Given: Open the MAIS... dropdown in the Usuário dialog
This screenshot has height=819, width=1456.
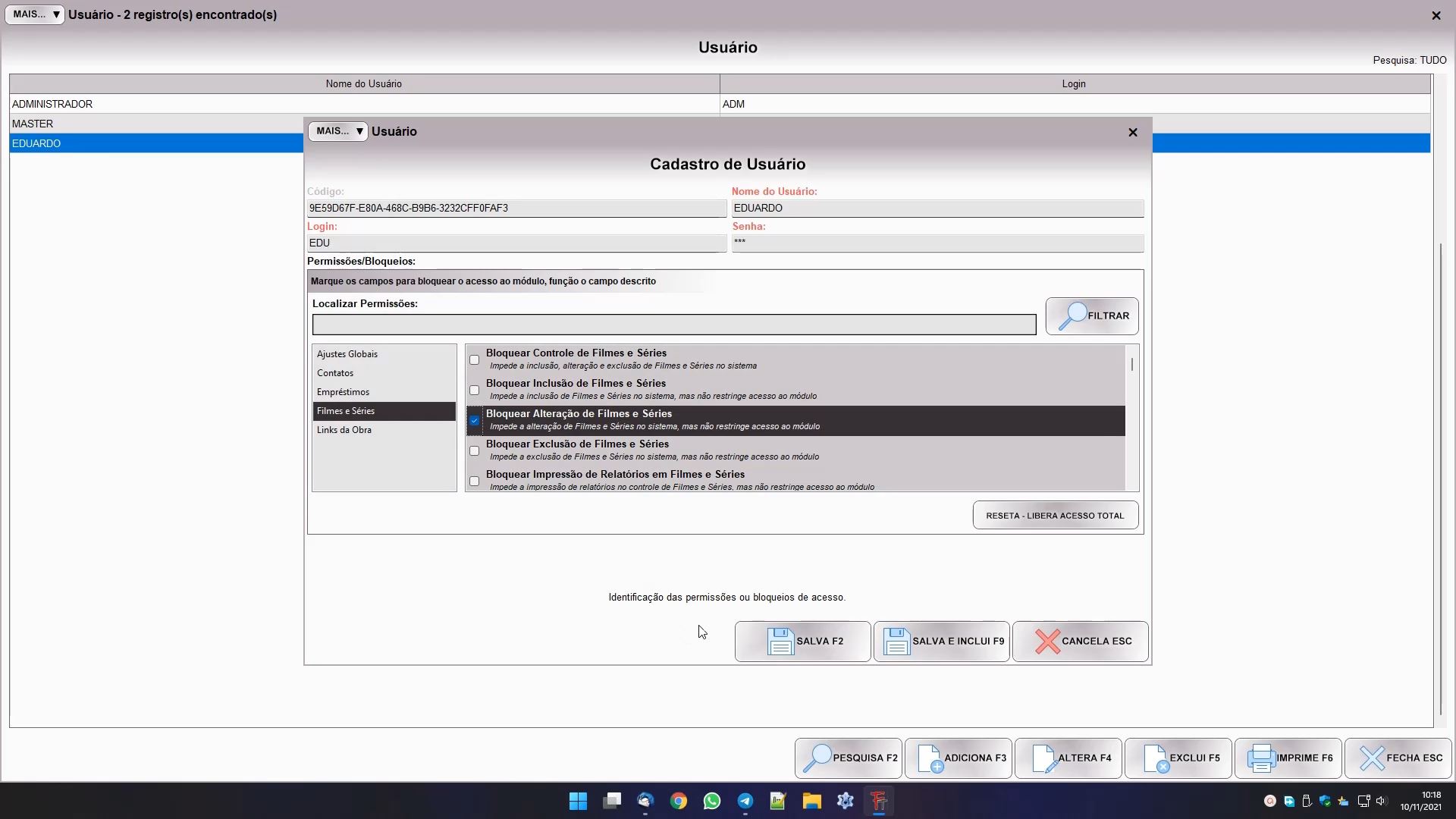Looking at the screenshot, I should [x=338, y=131].
